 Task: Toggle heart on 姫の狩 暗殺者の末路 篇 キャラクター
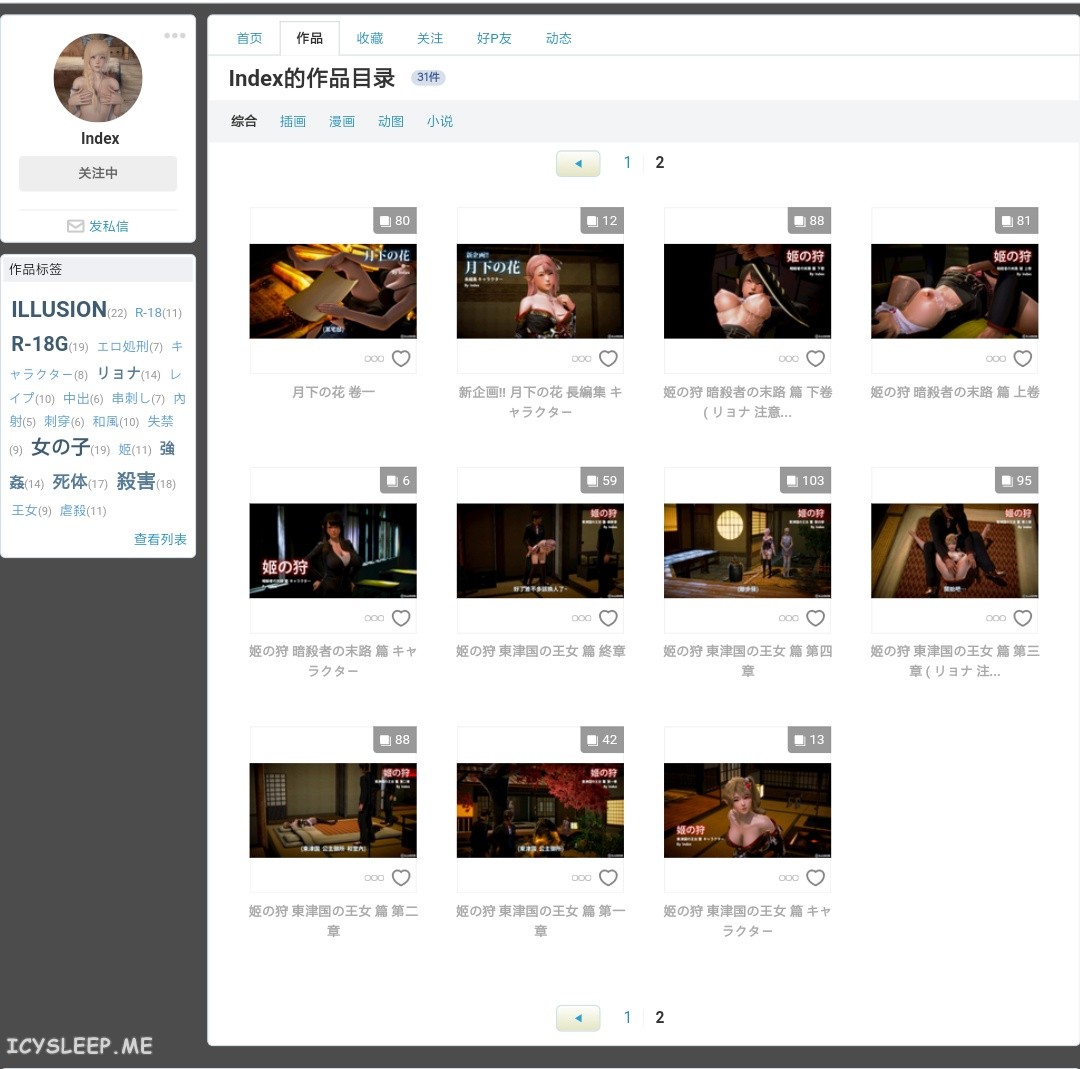(x=401, y=618)
